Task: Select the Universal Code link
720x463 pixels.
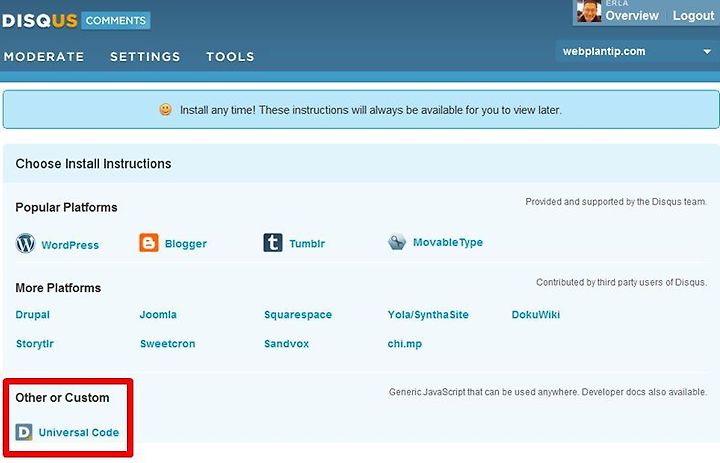Action: pyautogui.click(x=79, y=433)
